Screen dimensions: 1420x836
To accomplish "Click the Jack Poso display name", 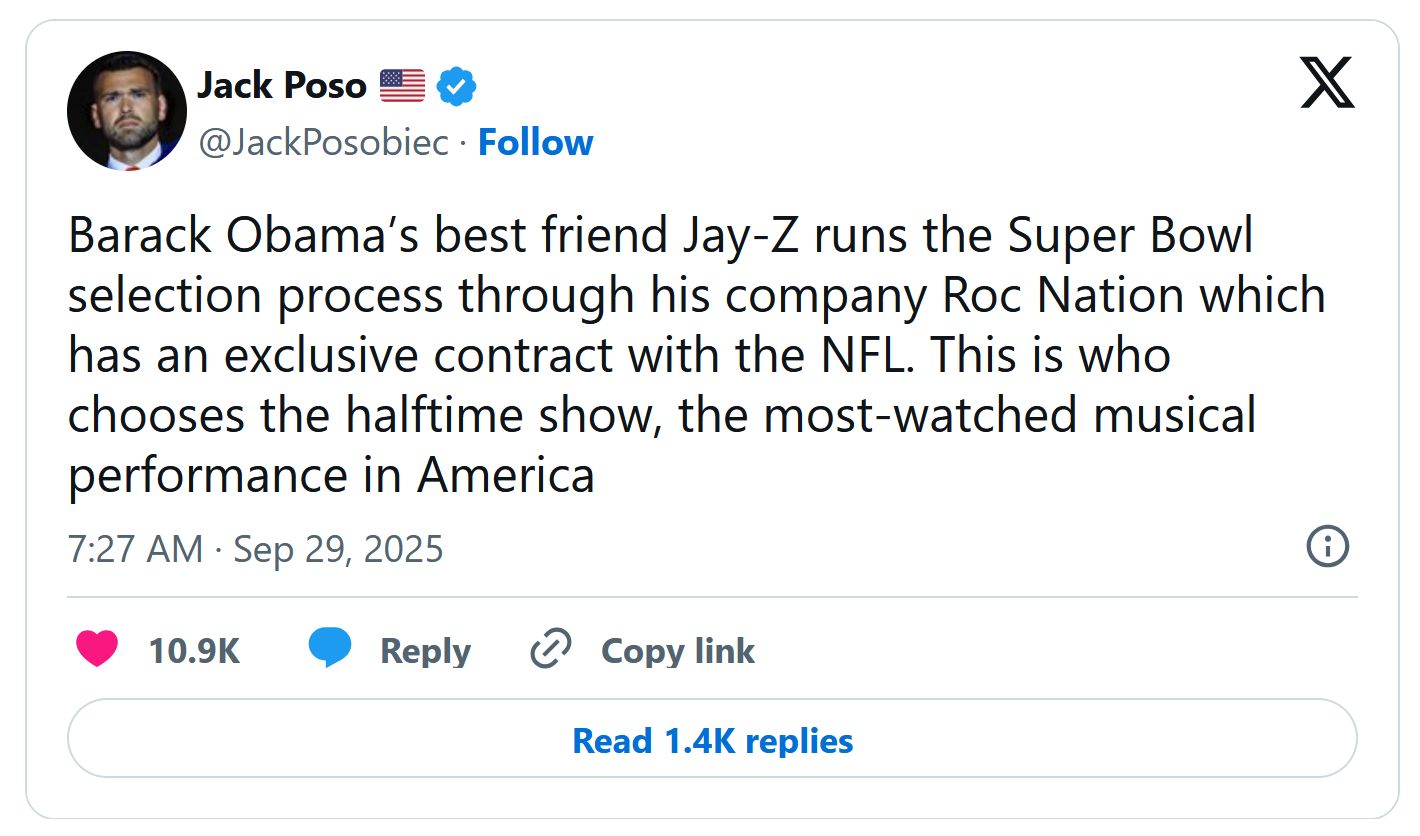I will 282,86.
